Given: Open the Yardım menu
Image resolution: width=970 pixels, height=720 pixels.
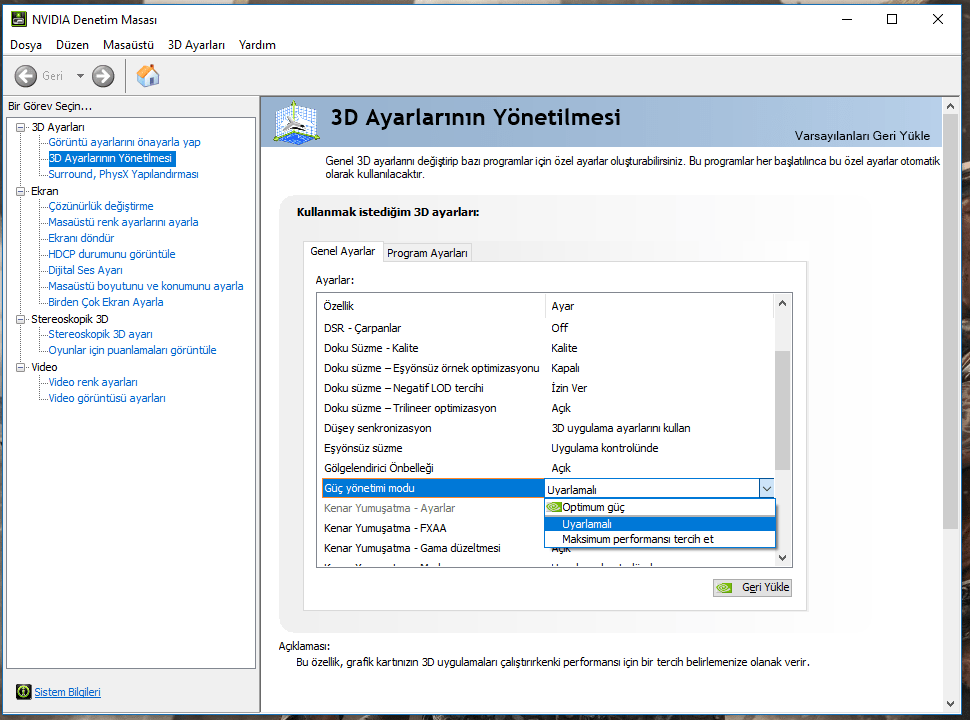Looking at the screenshot, I should click(x=257, y=45).
